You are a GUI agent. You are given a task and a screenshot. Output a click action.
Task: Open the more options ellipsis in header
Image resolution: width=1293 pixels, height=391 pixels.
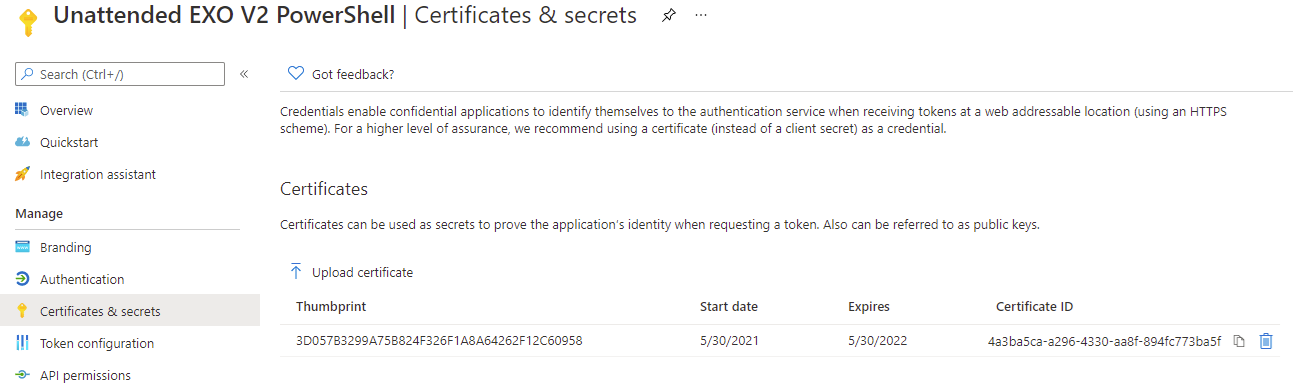click(x=701, y=17)
